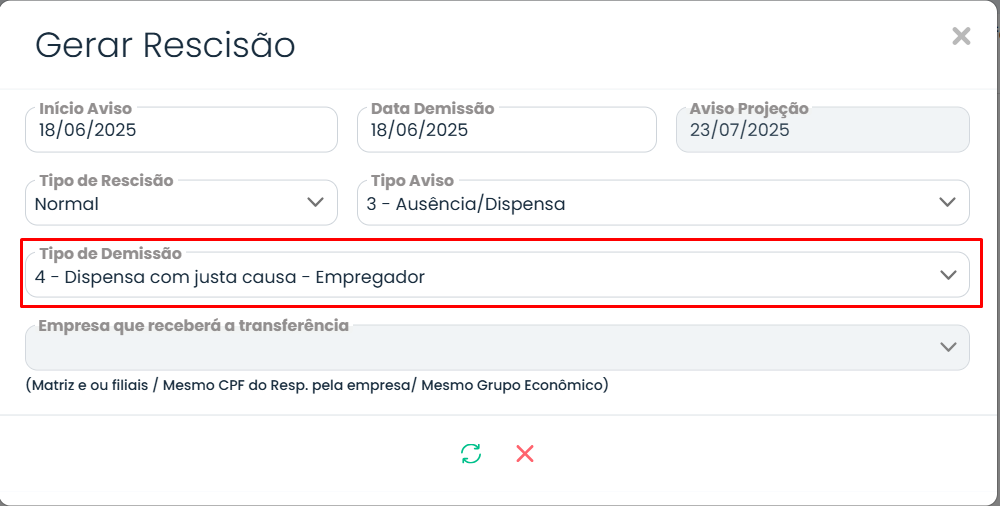The height and width of the screenshot is (506, 1000).
Task: Open the Empresa que receberá a transferência dropdown
Action: tap(480, 349)
